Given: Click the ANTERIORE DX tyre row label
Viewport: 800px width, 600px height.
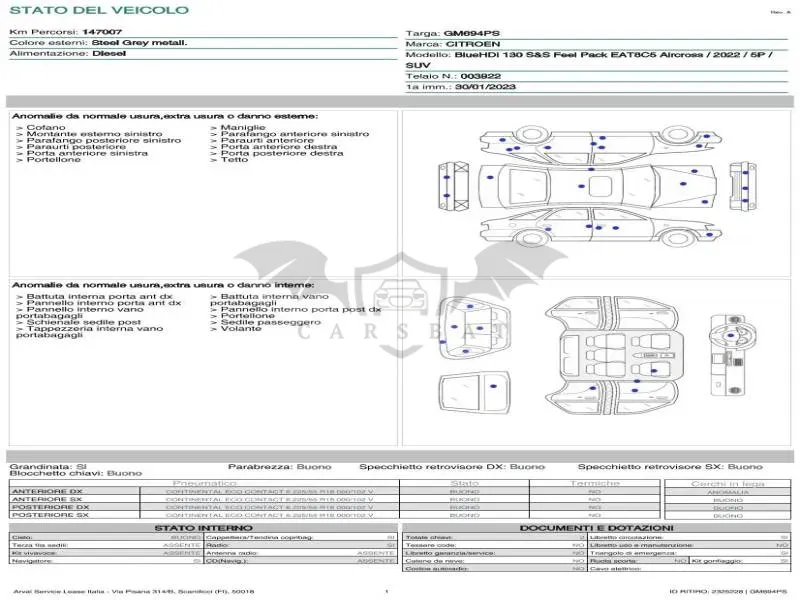Looking at the screenshot, I should [x=47, y=492].
